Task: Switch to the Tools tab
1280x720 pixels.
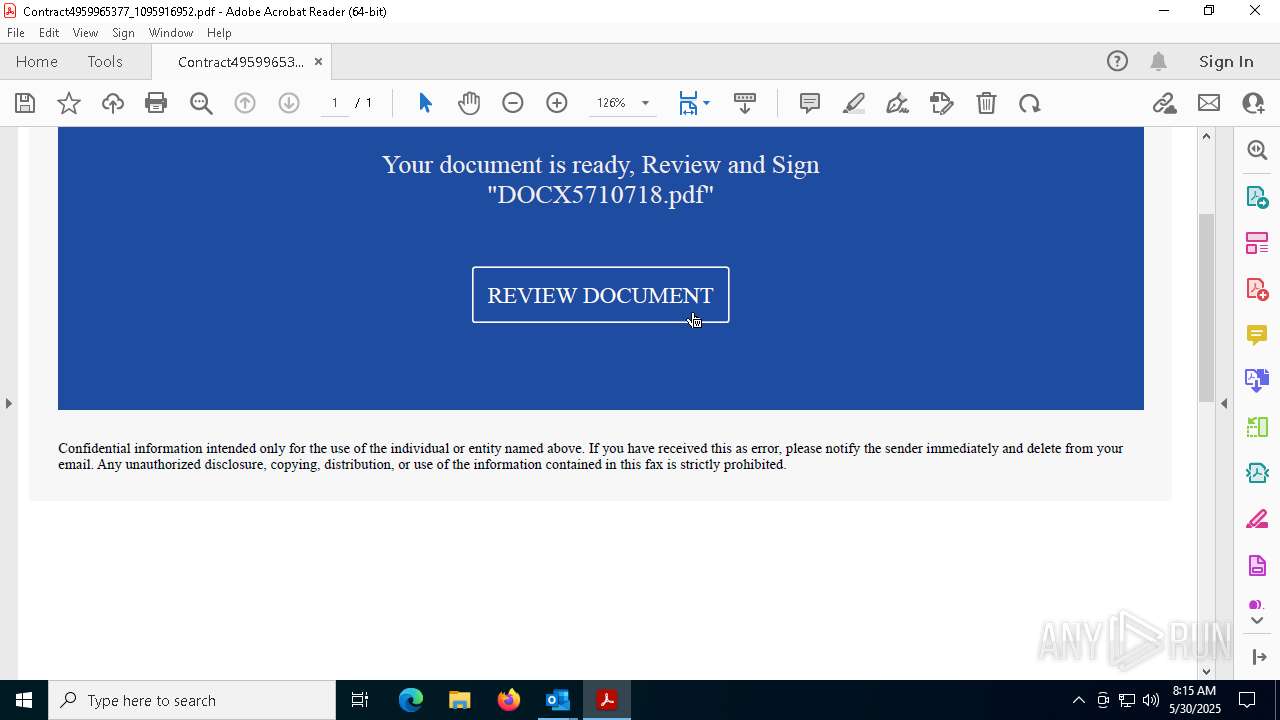Action: tap(105, 62)
